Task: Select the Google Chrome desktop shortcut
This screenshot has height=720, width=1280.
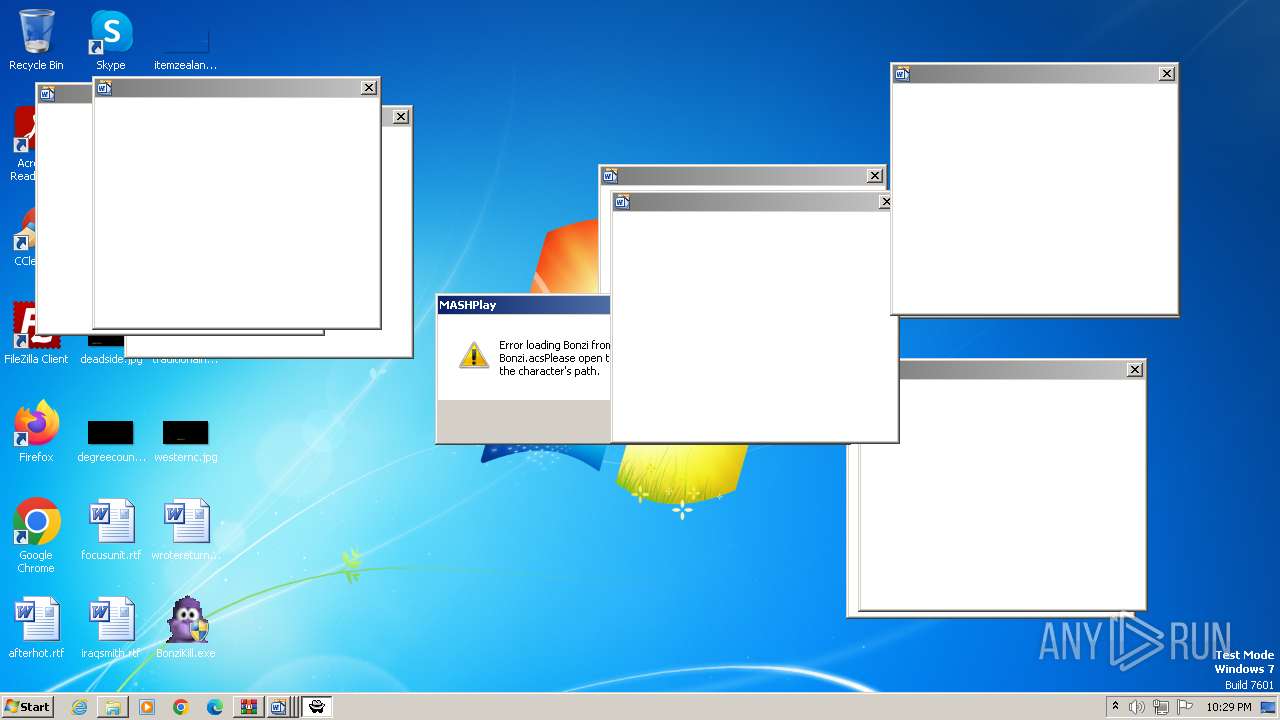Action: pyautogui.click(x=36, y=536)
